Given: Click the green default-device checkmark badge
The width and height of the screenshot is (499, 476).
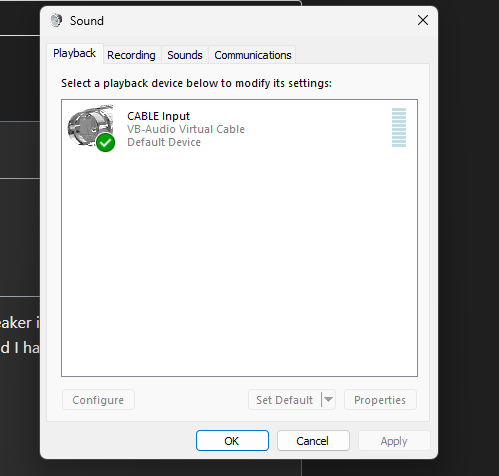Looking at the screenshot, I should [106, 143].
